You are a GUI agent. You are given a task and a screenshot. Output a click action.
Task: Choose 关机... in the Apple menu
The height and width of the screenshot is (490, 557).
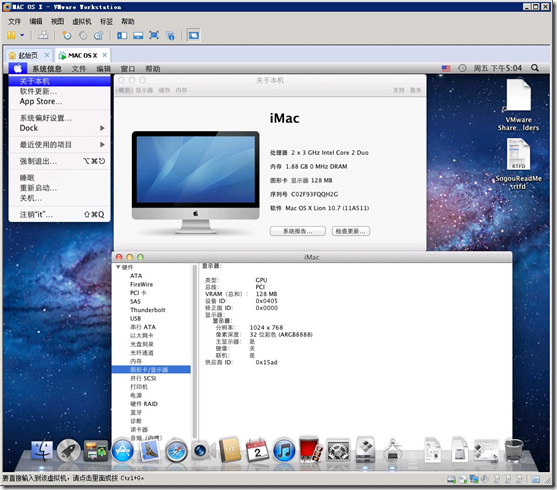point(60,198)
